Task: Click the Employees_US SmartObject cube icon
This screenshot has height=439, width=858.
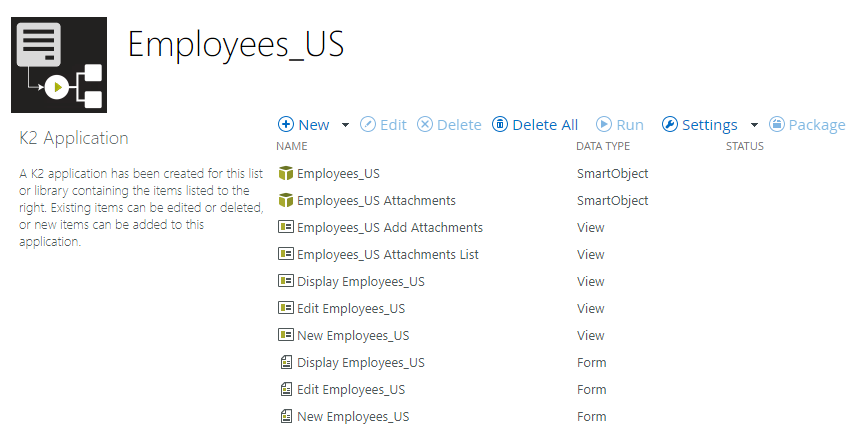Action: click(x=285, y=174)
